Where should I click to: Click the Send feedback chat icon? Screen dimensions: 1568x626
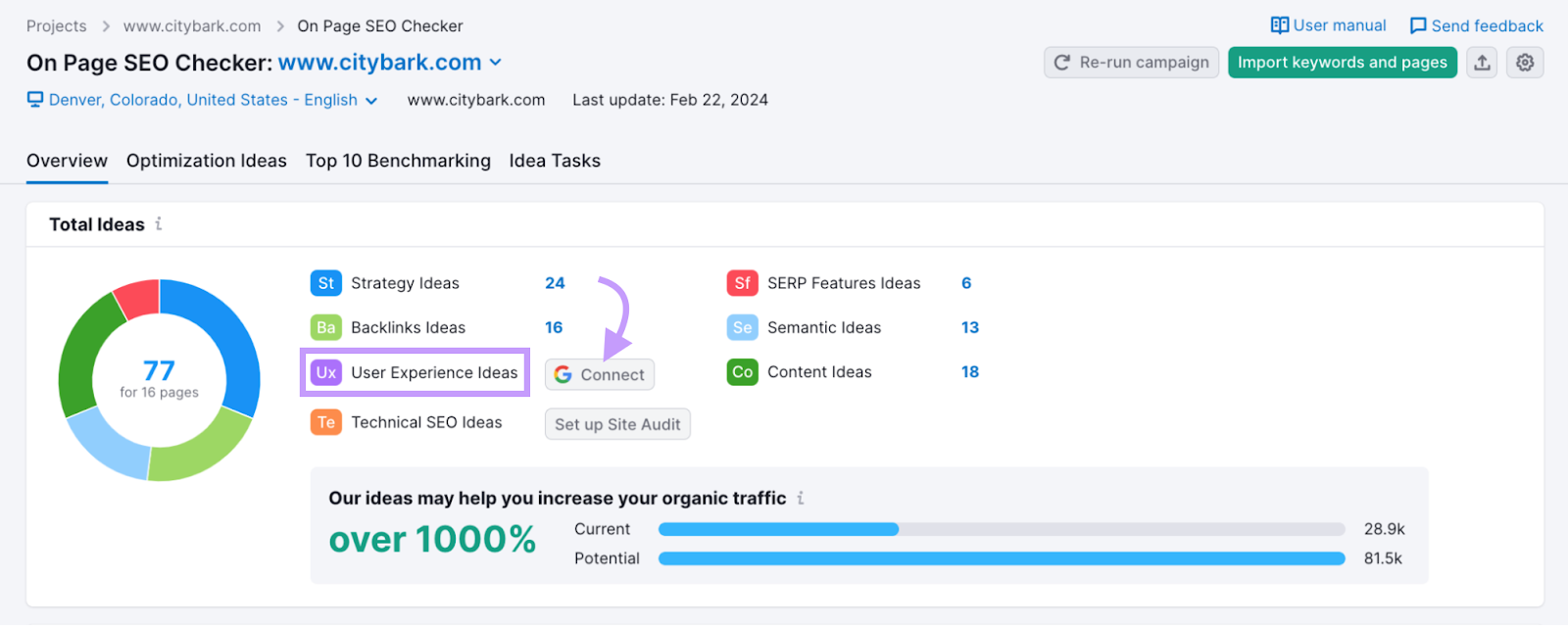tap(1418, 25)
